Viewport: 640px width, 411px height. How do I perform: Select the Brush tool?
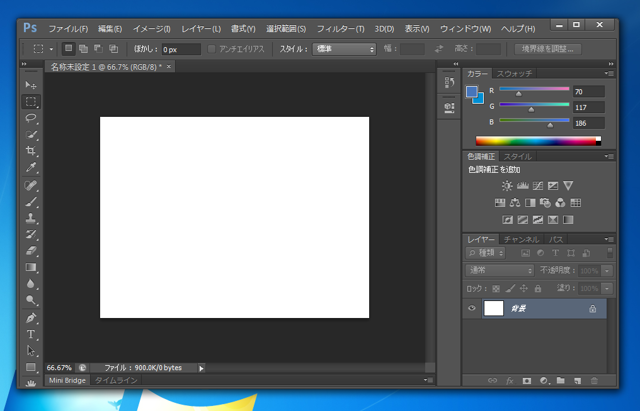tap(31, 202)
